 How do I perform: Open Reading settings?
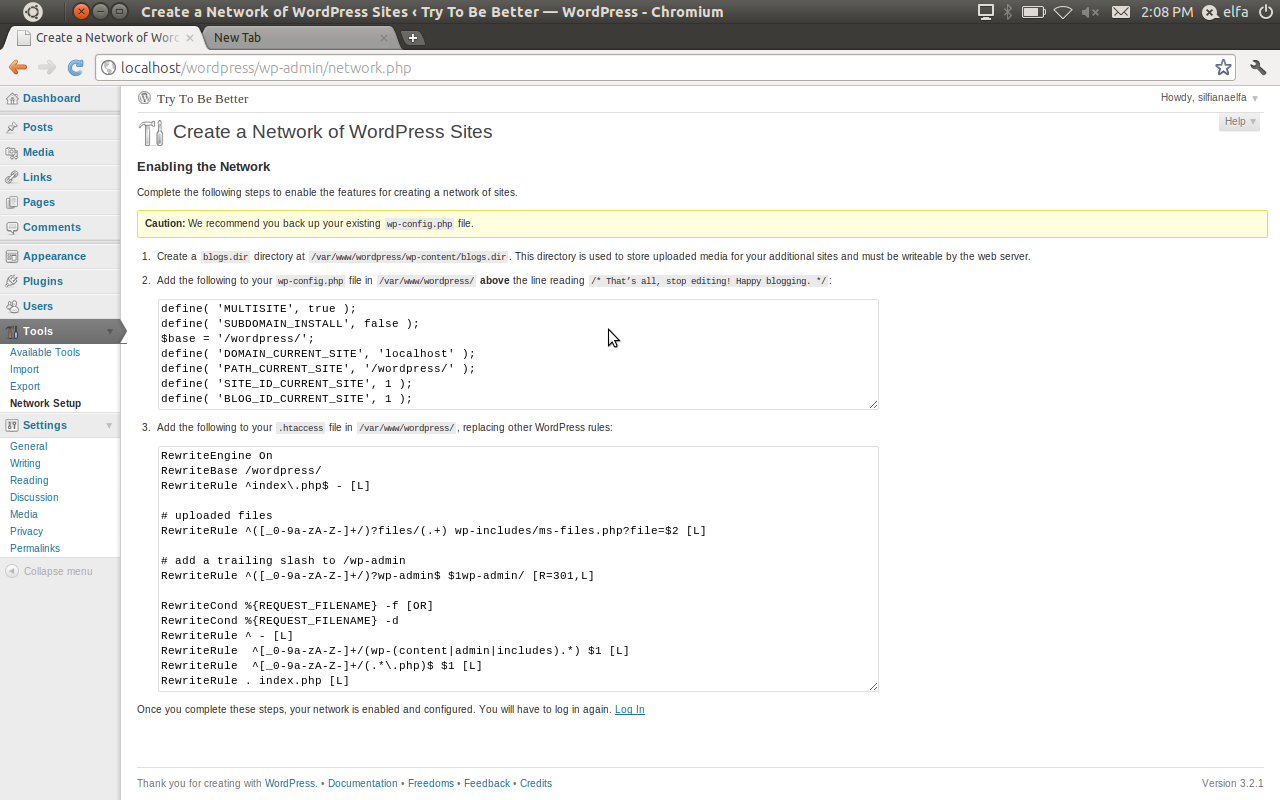[x=29, y=481]
